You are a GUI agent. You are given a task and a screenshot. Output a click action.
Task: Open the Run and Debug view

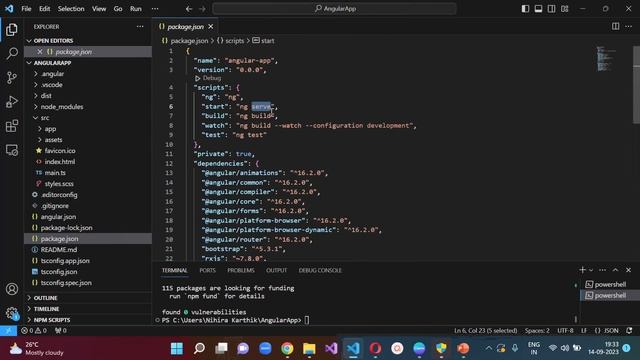[12, 102]
